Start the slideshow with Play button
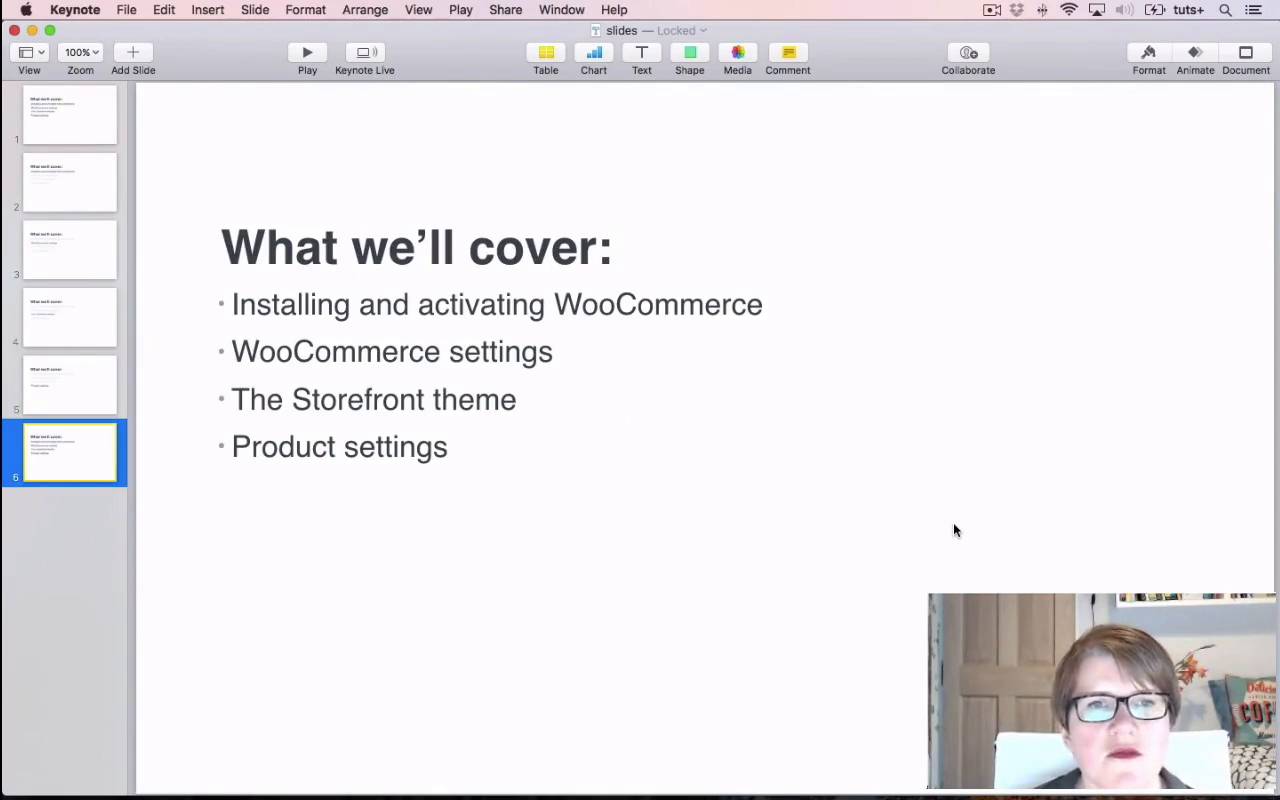 [307, 52]
